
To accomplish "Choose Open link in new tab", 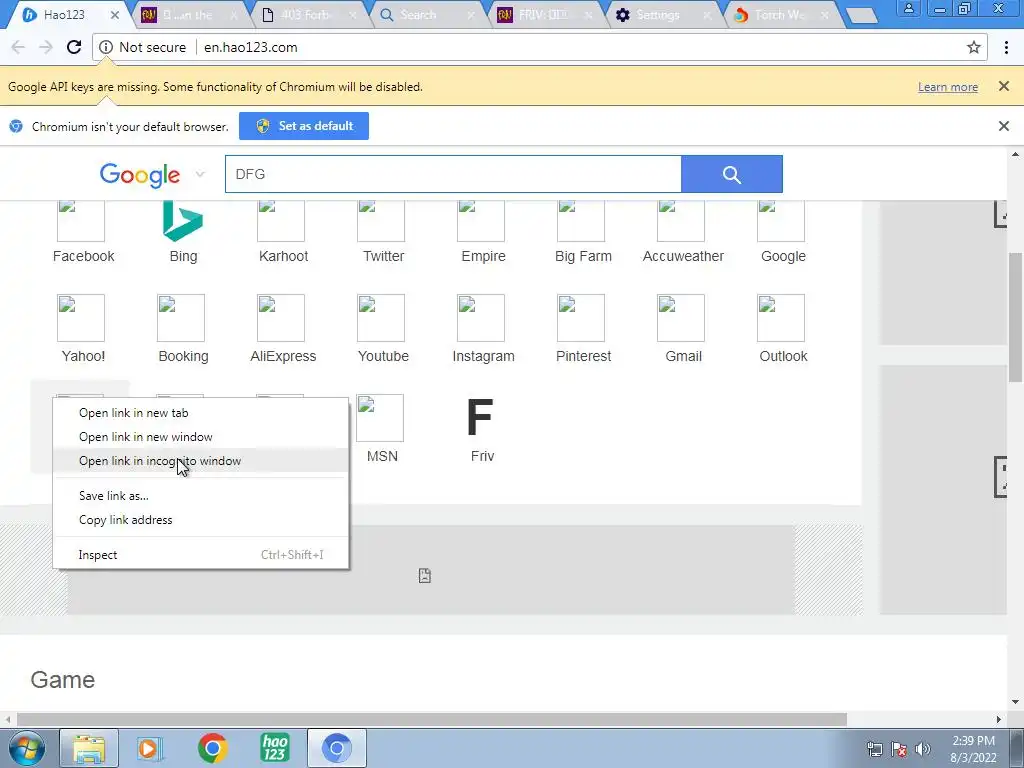I will click(x=200, y=413).
